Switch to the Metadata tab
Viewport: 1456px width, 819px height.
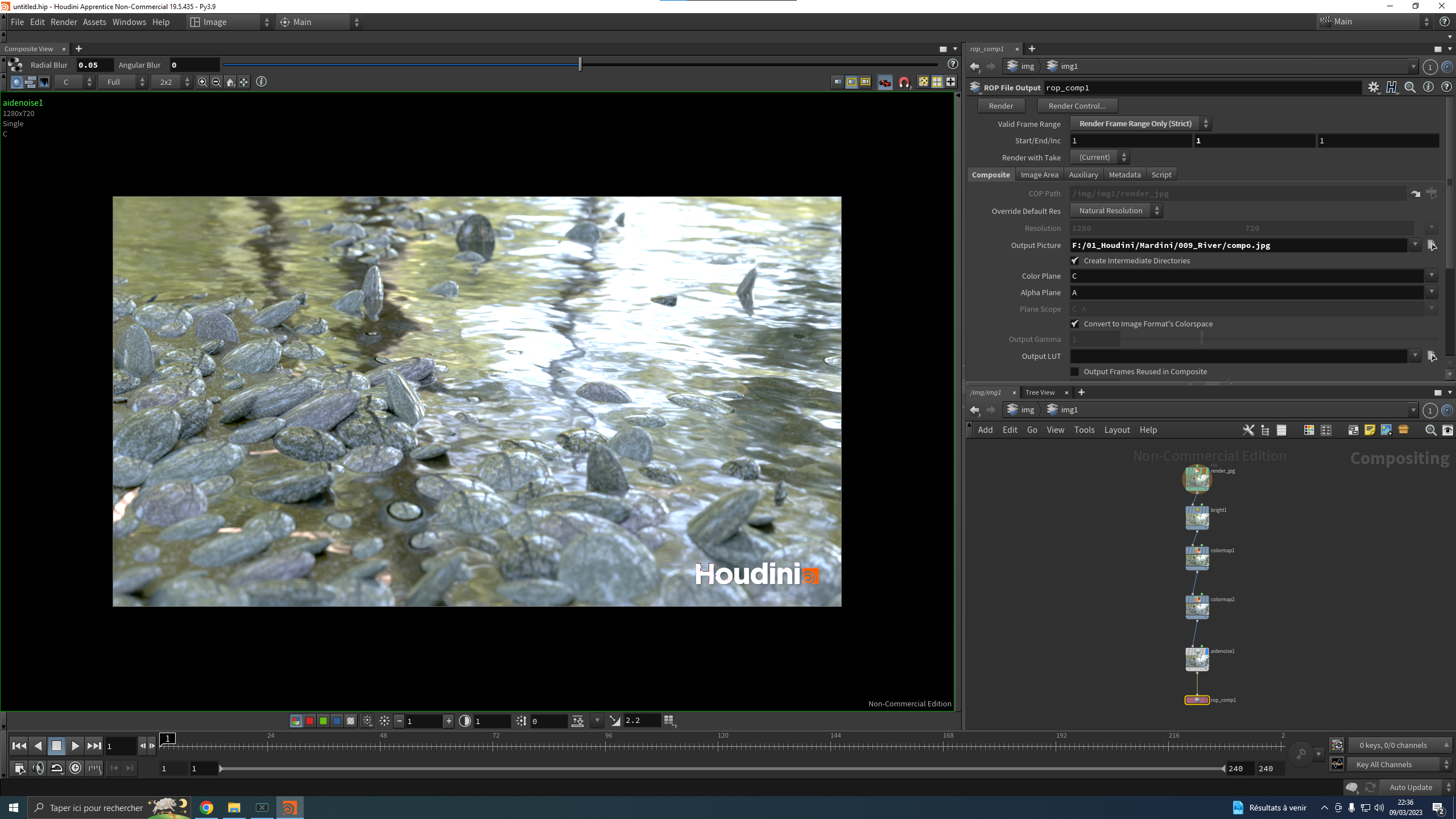point(1124,175)
